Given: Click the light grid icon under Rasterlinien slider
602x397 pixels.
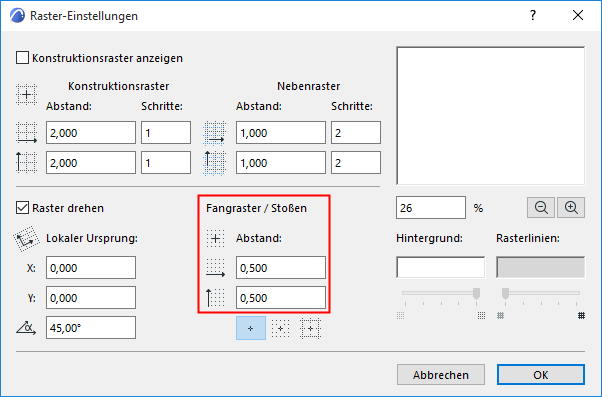Looking at the screenshot, I should pyautogui.click(x=500, y=316).
